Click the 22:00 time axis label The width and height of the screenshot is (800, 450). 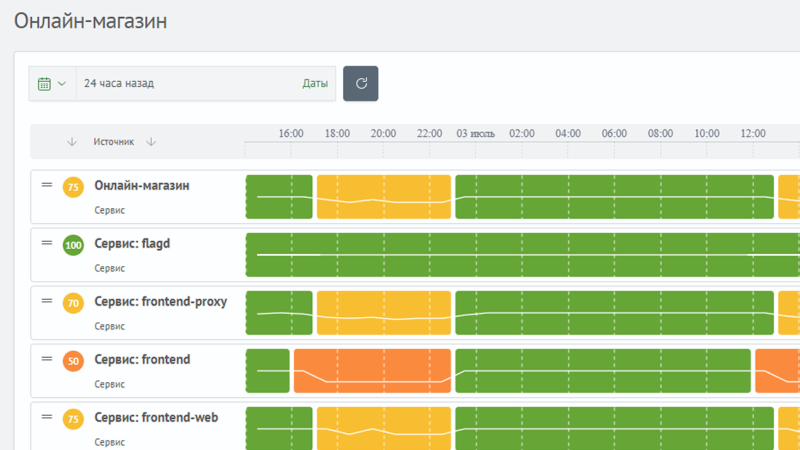point(430,134)
